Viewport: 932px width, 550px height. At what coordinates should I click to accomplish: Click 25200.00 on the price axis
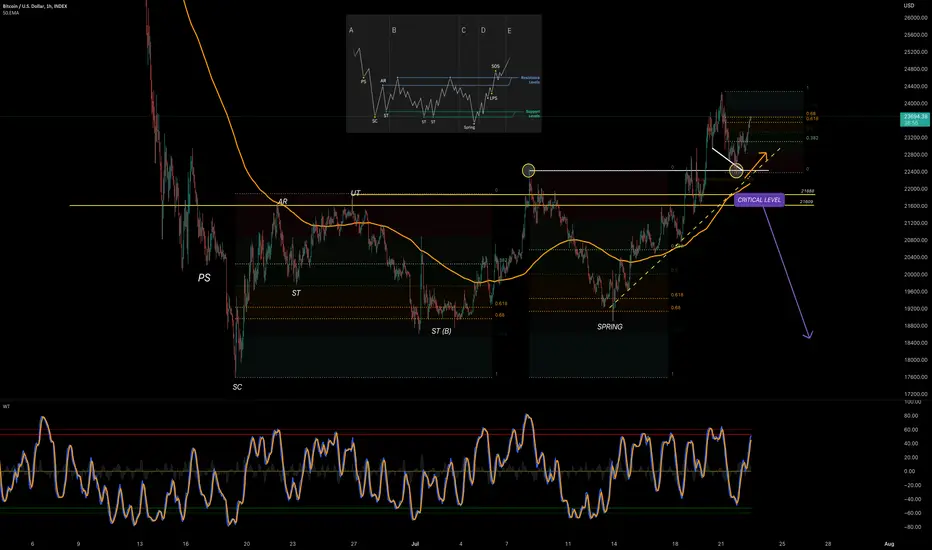916,52
